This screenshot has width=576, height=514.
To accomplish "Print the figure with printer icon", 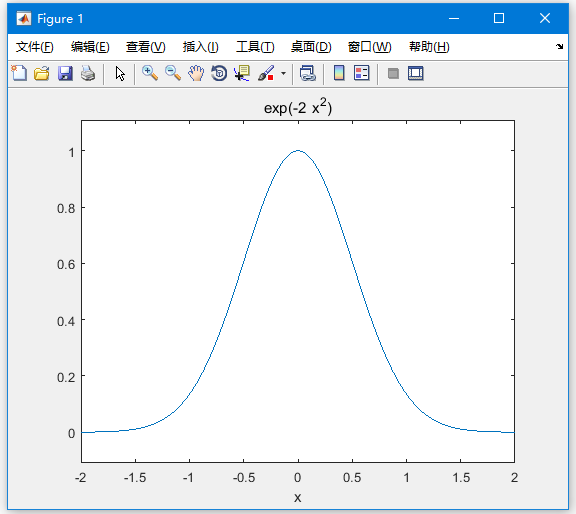I will [88, 73].
